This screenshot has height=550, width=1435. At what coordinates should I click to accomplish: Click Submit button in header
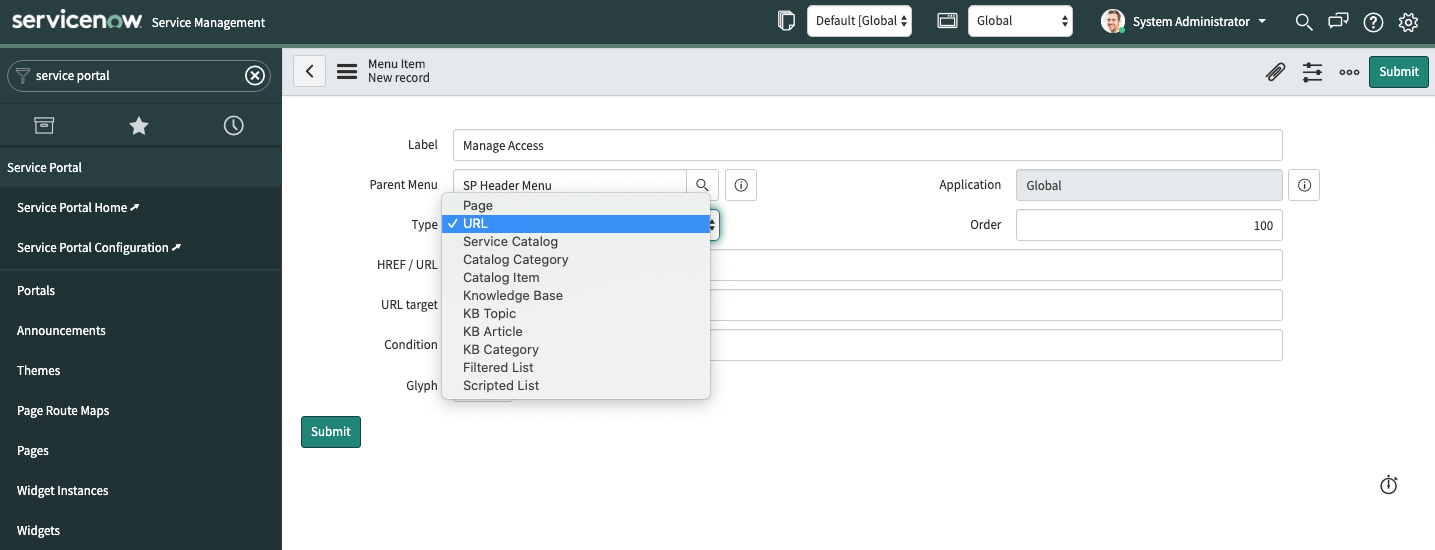coord(1398,71)
